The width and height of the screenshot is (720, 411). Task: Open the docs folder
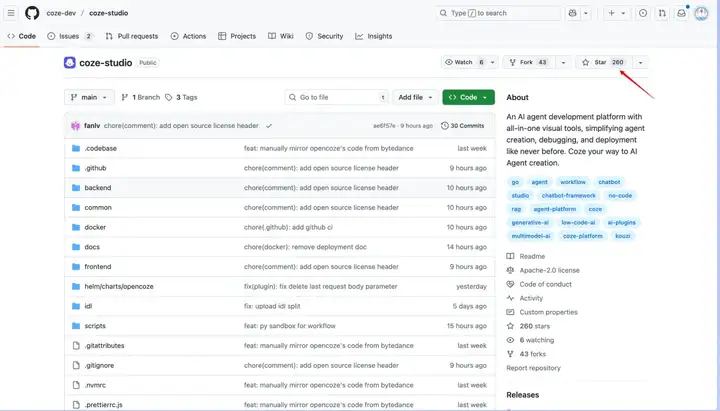coord(92,247)
